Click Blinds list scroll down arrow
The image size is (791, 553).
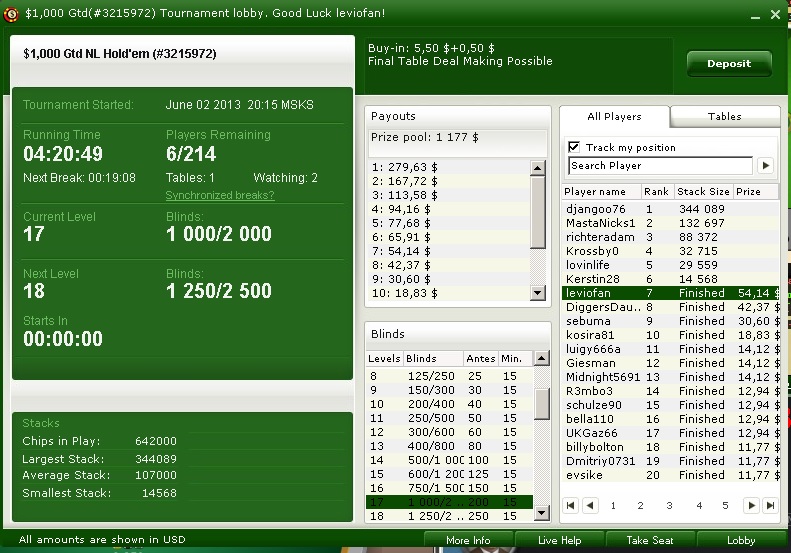[541, 513]
